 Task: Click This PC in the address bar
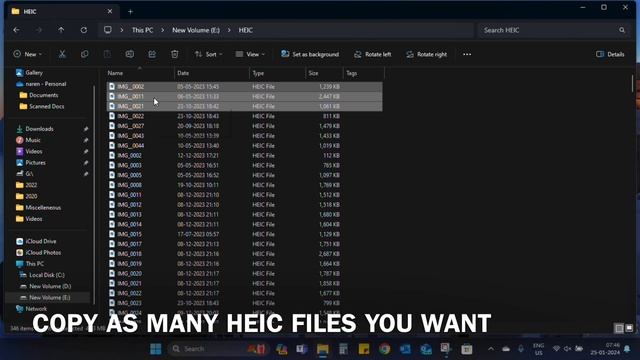click(x=142, y=30)
